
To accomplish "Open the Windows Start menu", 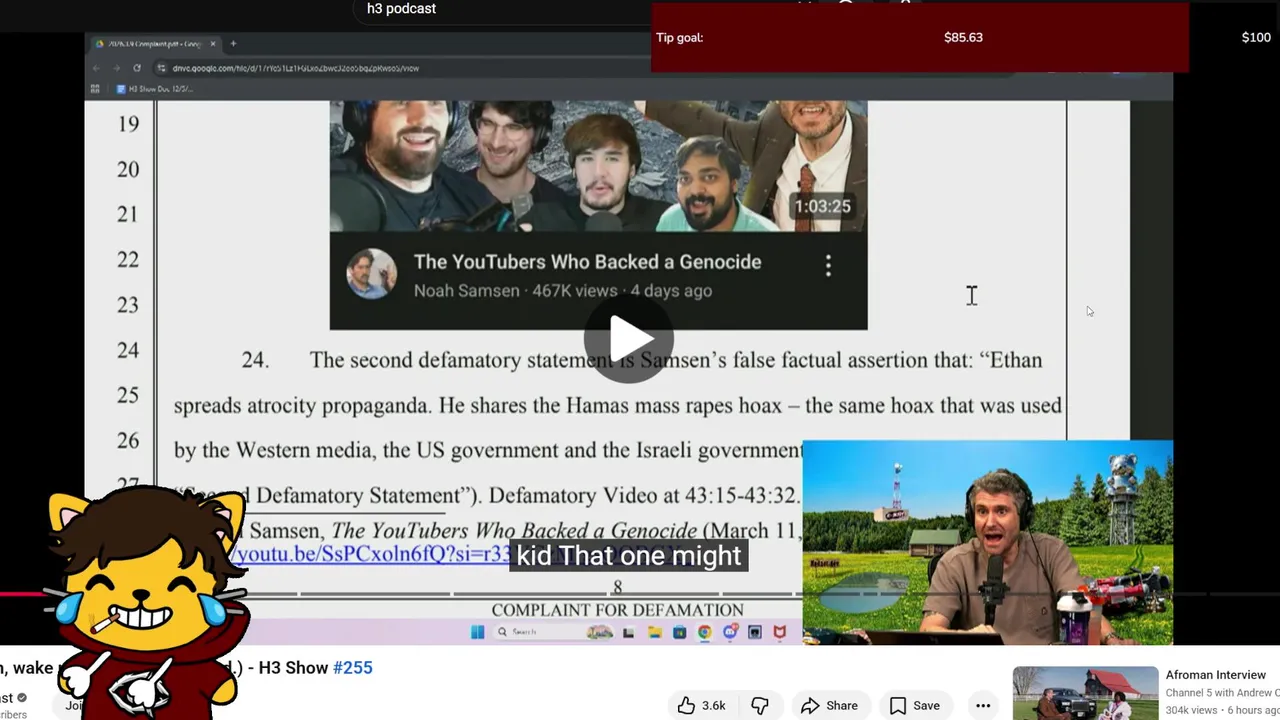I will coord(477,632).
